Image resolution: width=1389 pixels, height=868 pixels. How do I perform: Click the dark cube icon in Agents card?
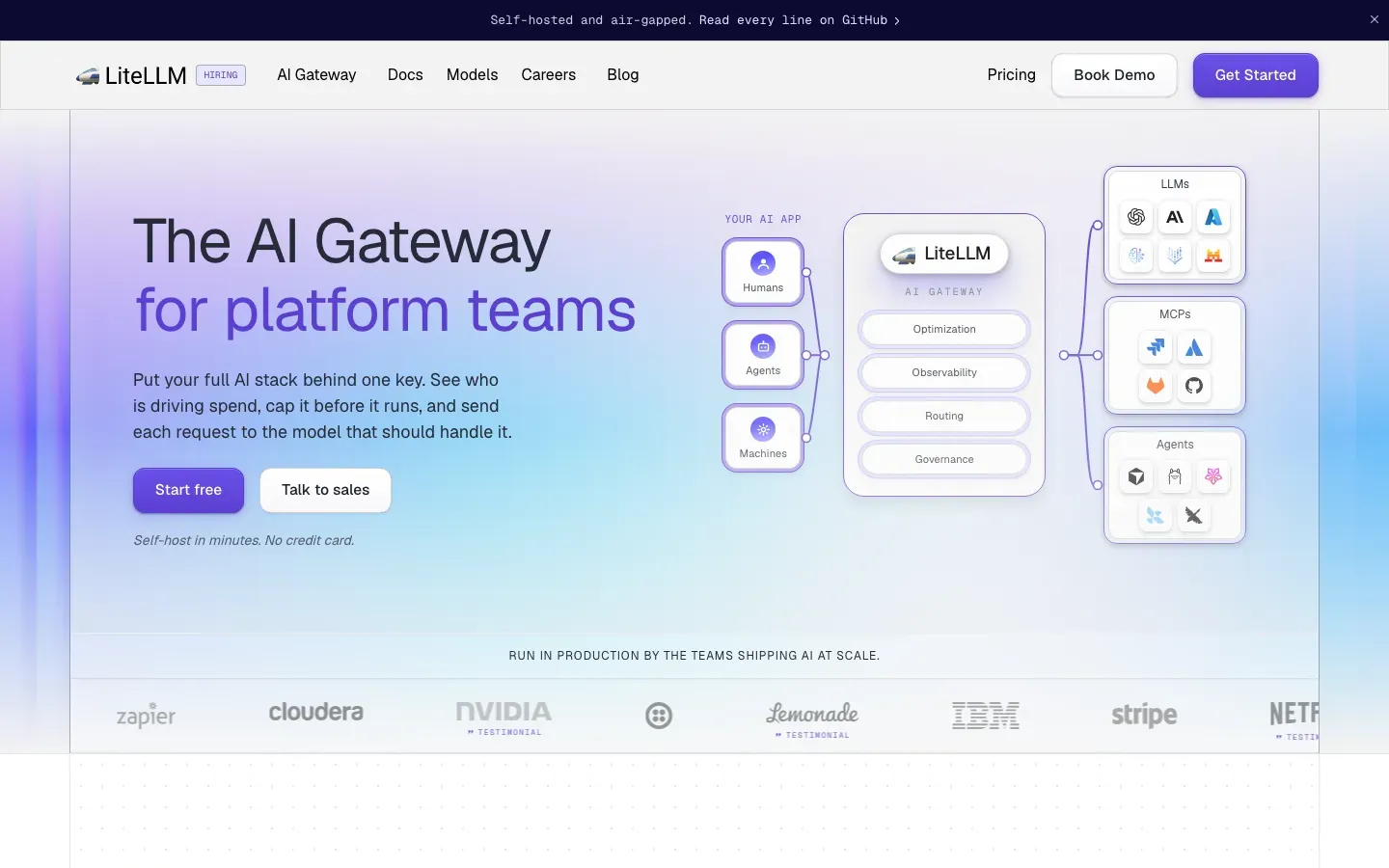(x=1136, y=476)
